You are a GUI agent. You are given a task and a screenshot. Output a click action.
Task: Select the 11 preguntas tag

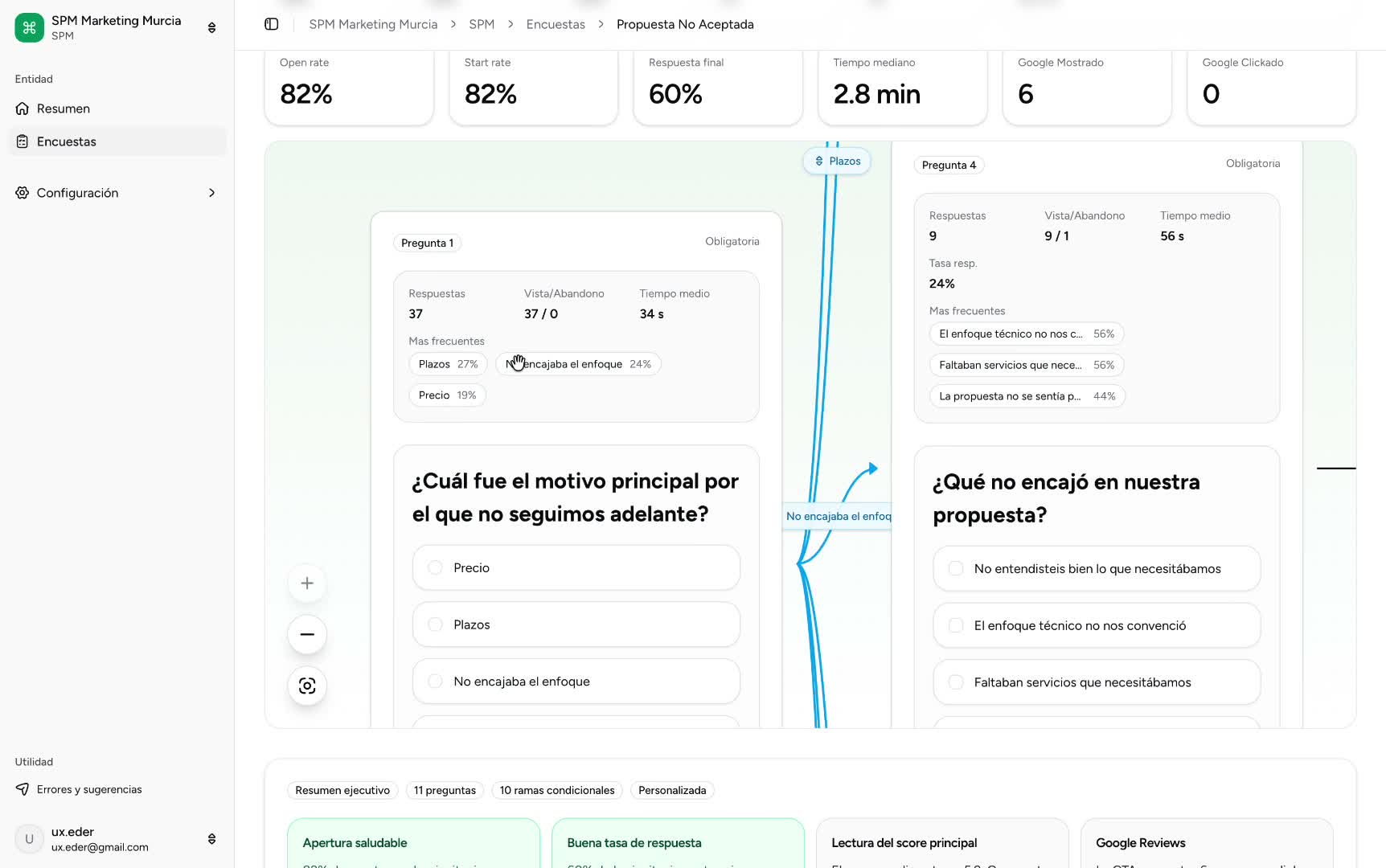445,790
